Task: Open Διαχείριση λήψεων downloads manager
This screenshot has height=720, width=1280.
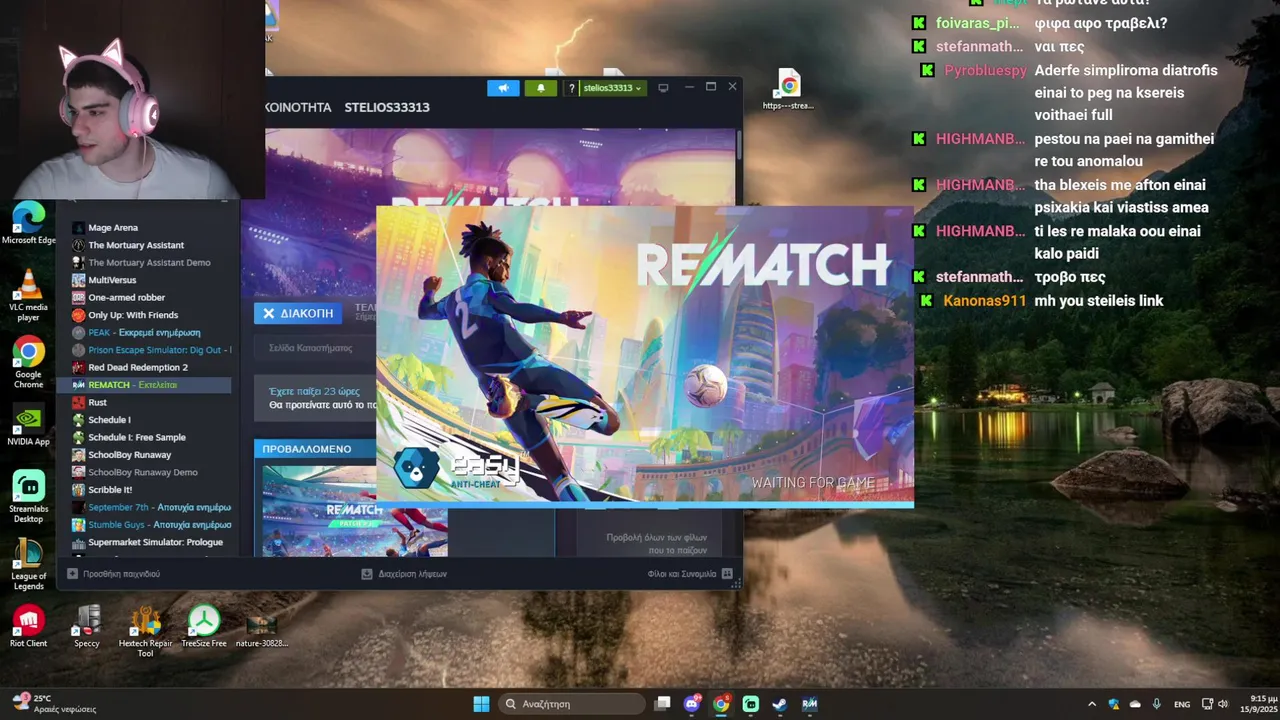Action: point(404,574)
